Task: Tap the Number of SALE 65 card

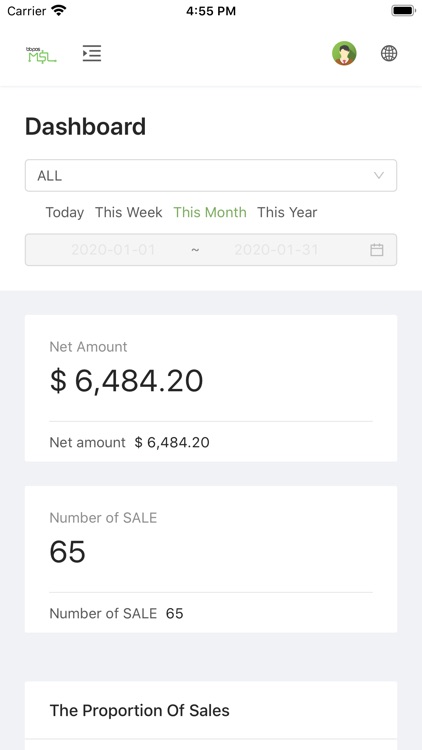Action: 211,559
